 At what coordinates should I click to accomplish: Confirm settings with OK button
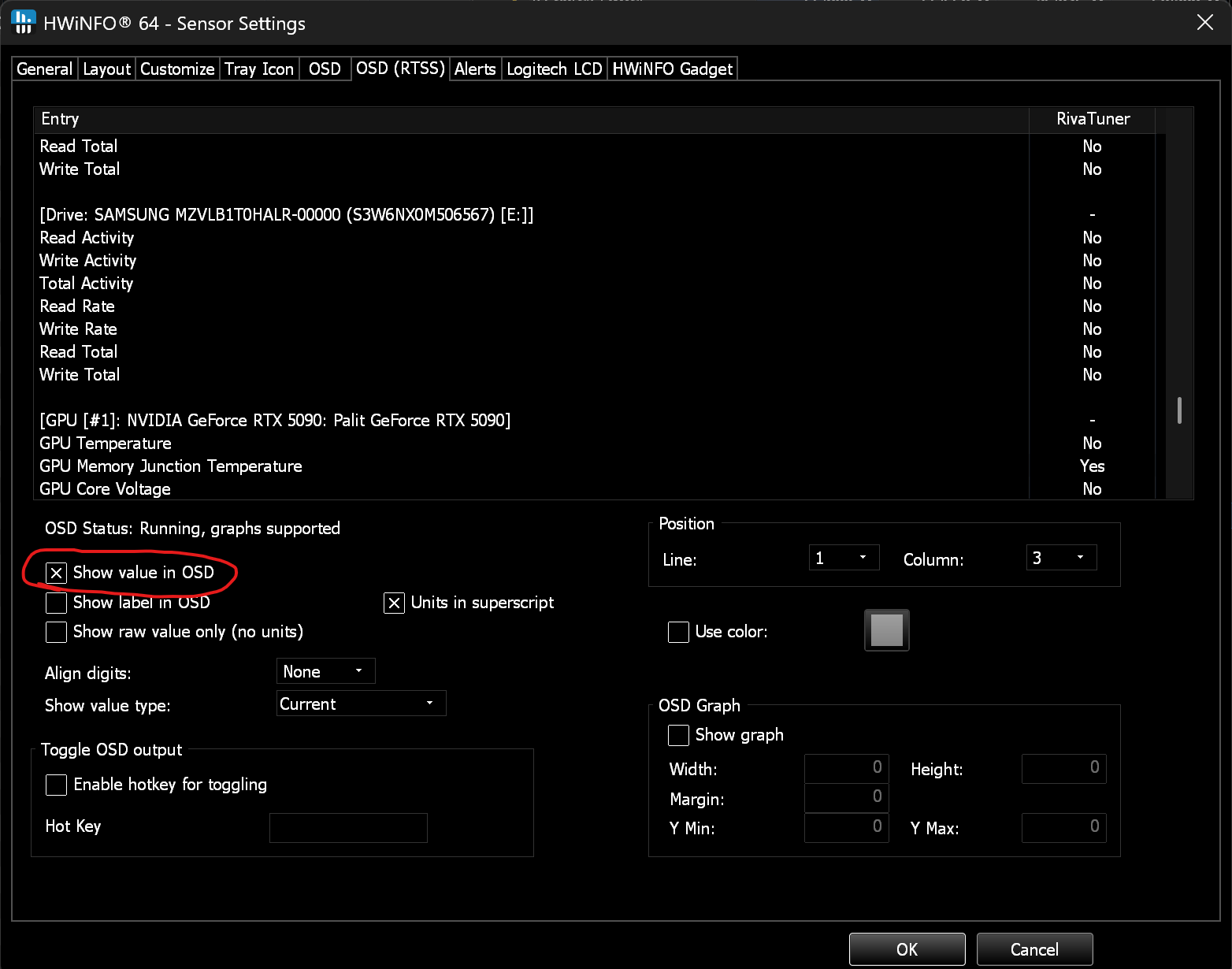pyautogui.click(x=907, y=949)
